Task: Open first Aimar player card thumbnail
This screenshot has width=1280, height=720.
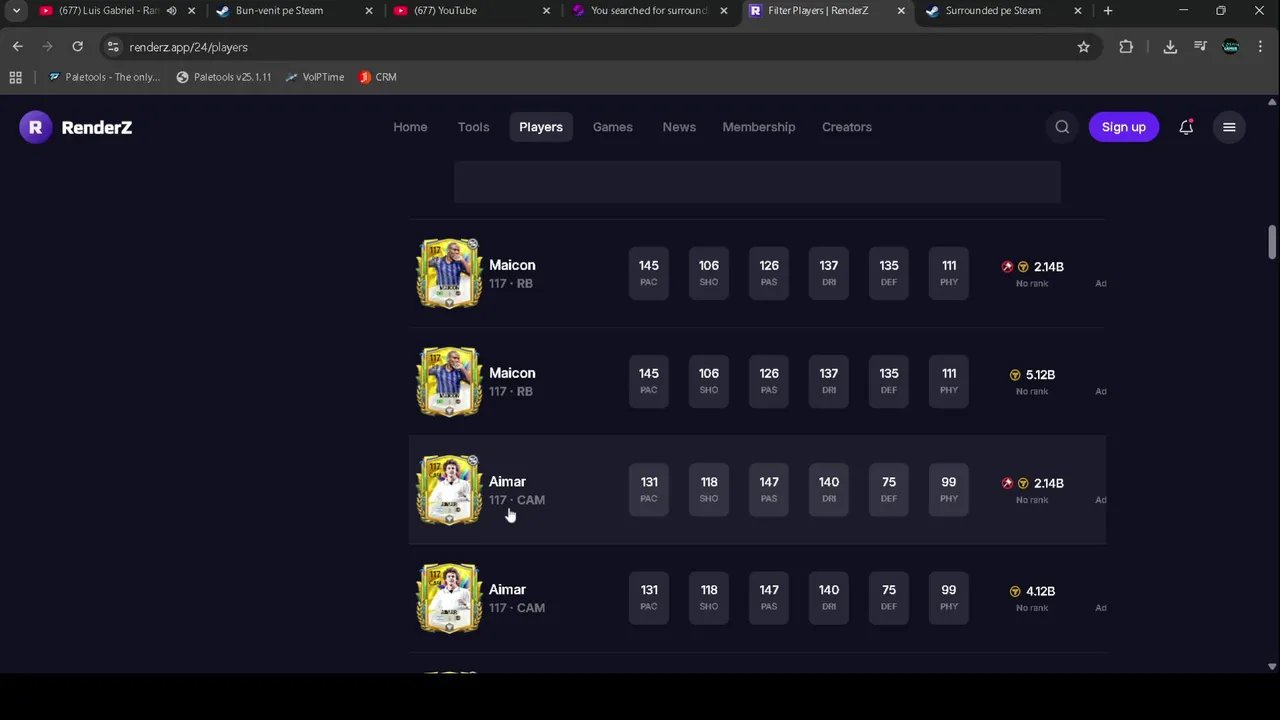Action: point(449,489)
